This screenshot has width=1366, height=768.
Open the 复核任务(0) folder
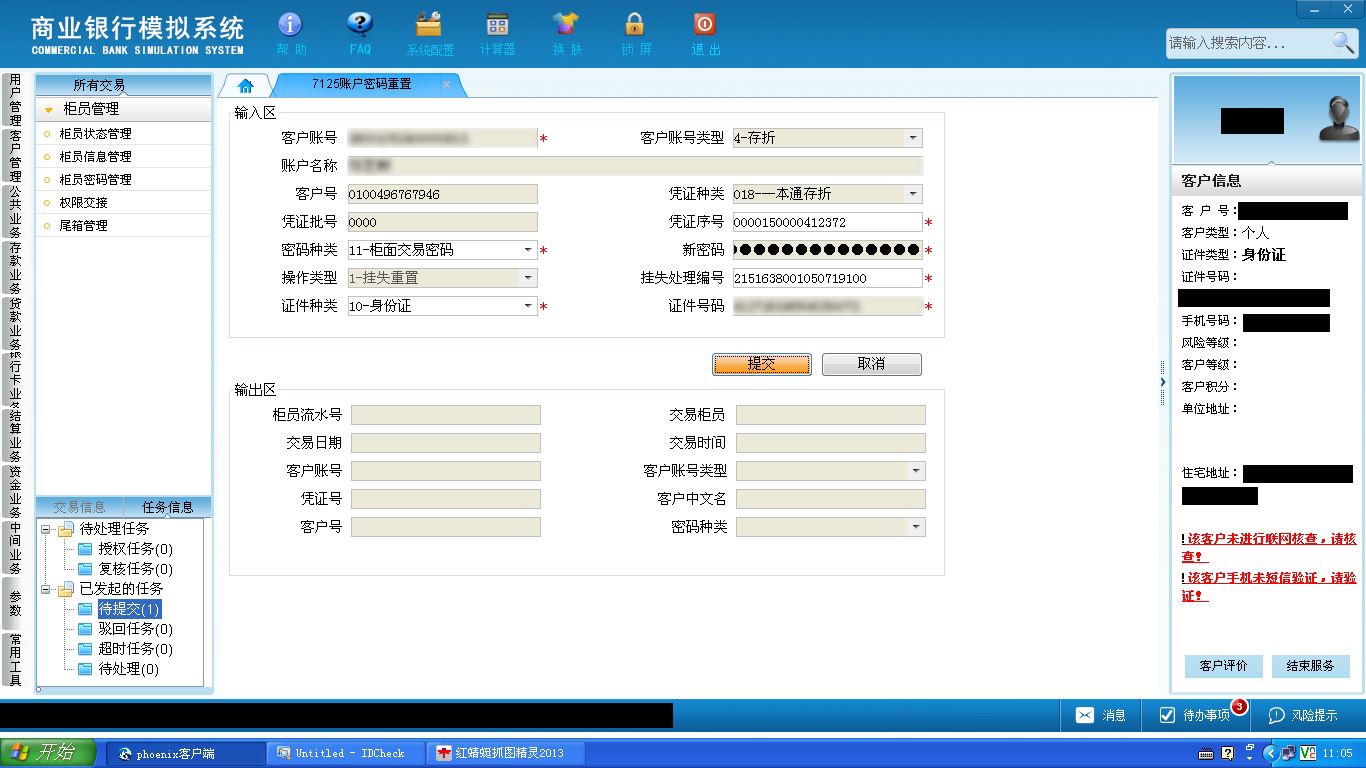tap(126, 569)
